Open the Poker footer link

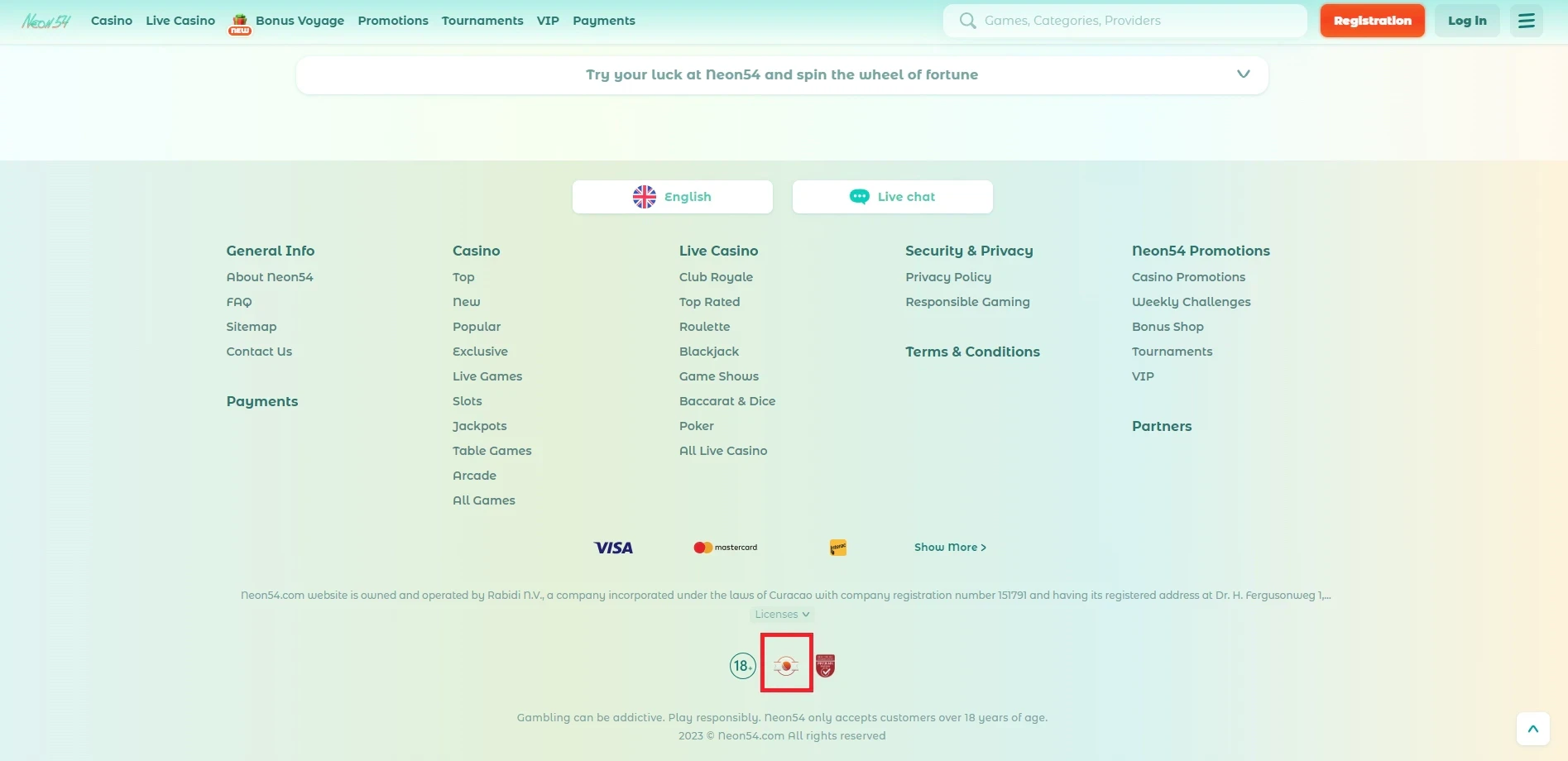point(697,426)
